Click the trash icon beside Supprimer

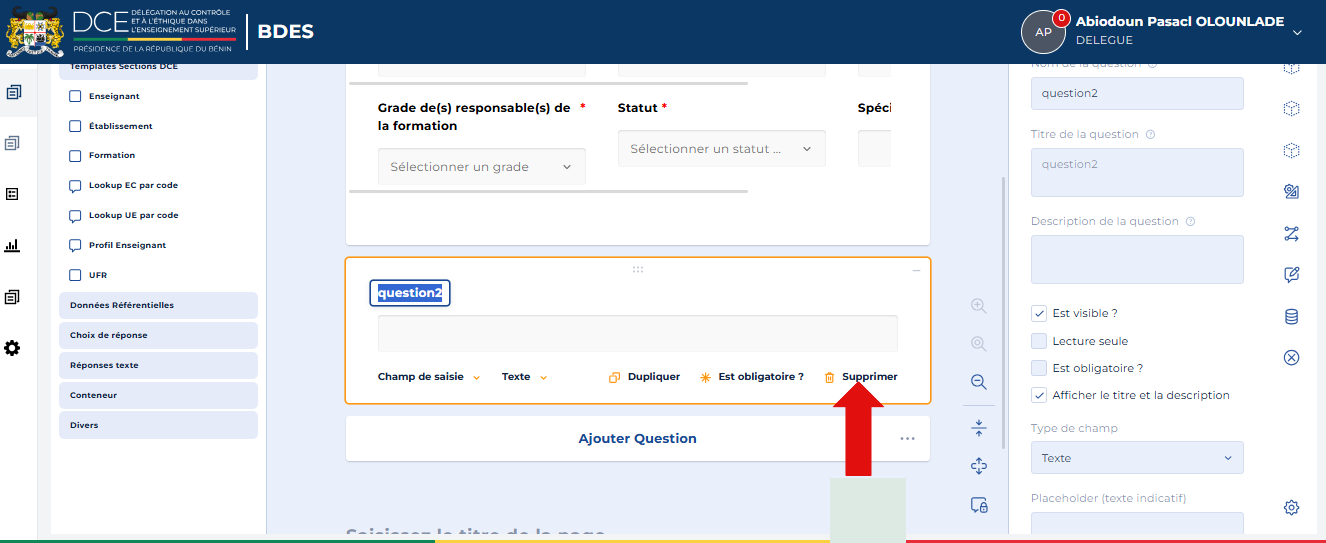(829, 377)
